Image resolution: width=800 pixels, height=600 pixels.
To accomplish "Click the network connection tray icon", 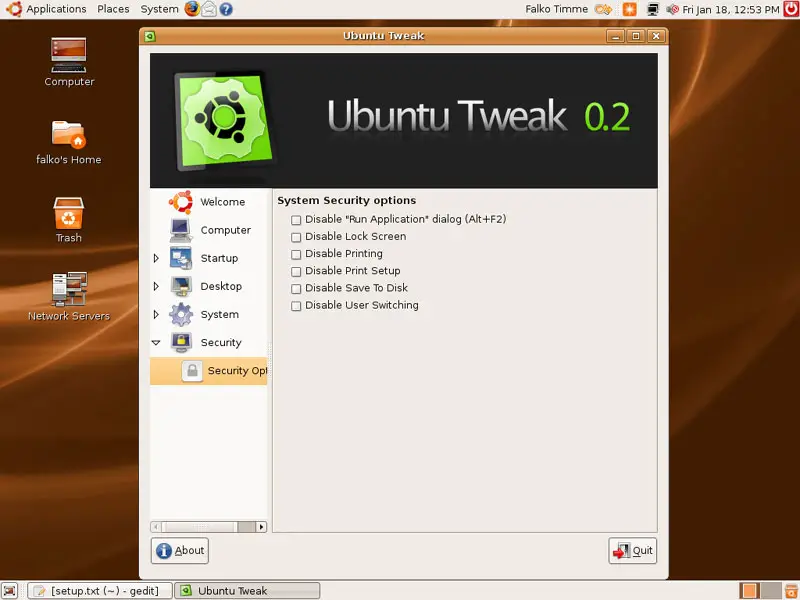I will click(653, 9).
